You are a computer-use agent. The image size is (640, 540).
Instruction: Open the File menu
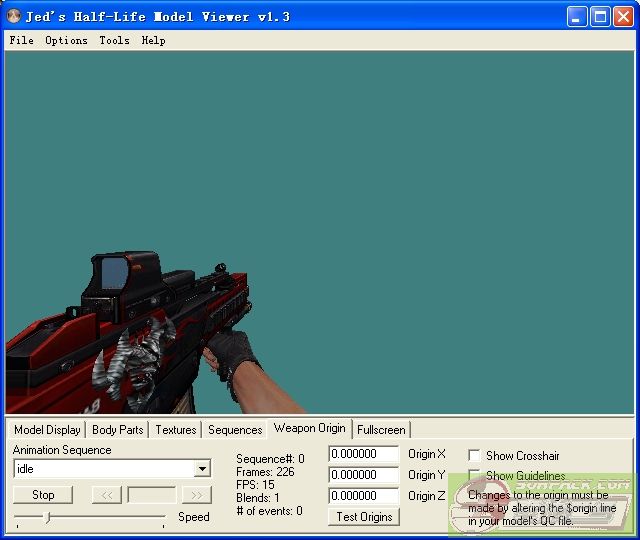(x=21, y=40)
